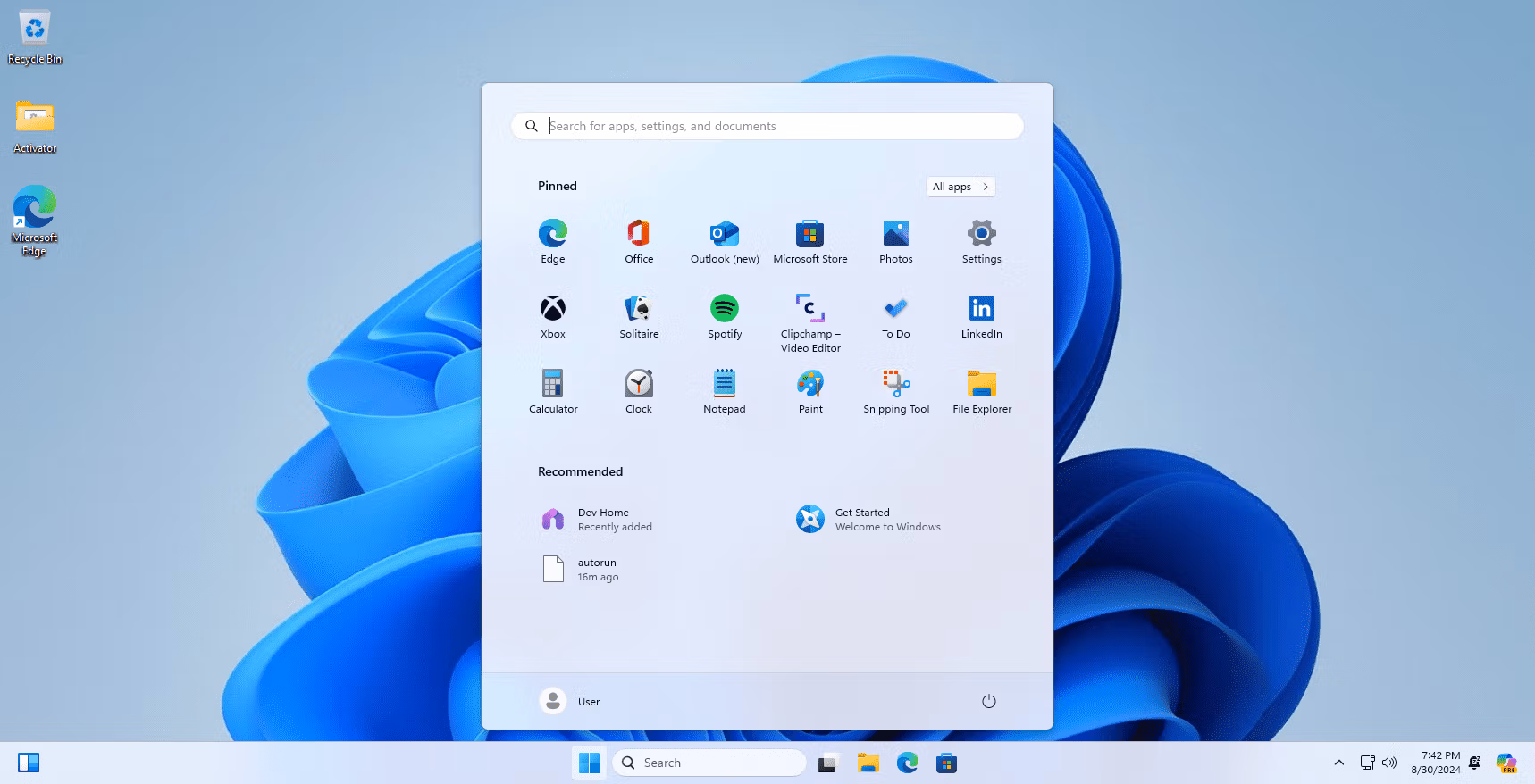Click the volume speaker icon
Screen dimensions: 1535x784
pos(1389,763)
